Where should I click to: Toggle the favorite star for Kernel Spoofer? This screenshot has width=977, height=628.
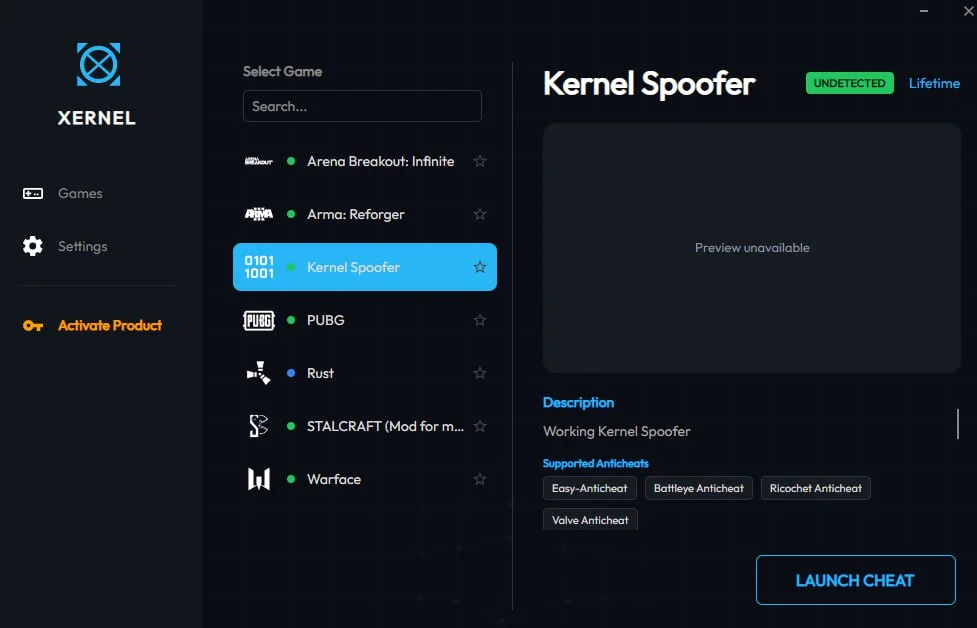click(480, 267)
